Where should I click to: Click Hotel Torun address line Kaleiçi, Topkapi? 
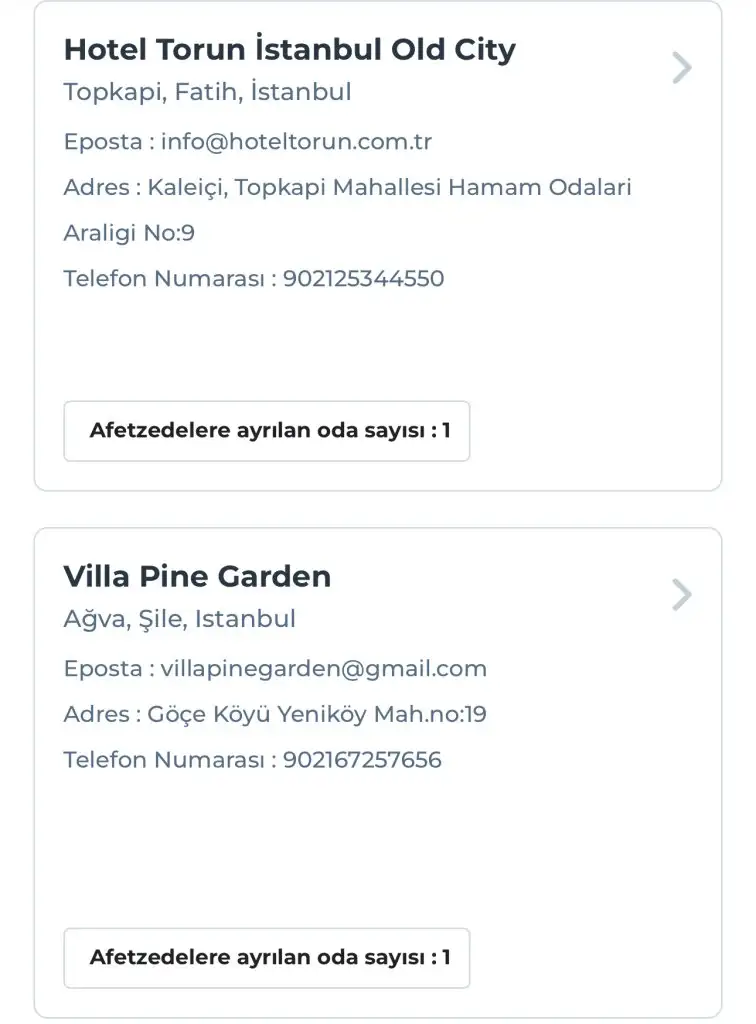point(390,187)
